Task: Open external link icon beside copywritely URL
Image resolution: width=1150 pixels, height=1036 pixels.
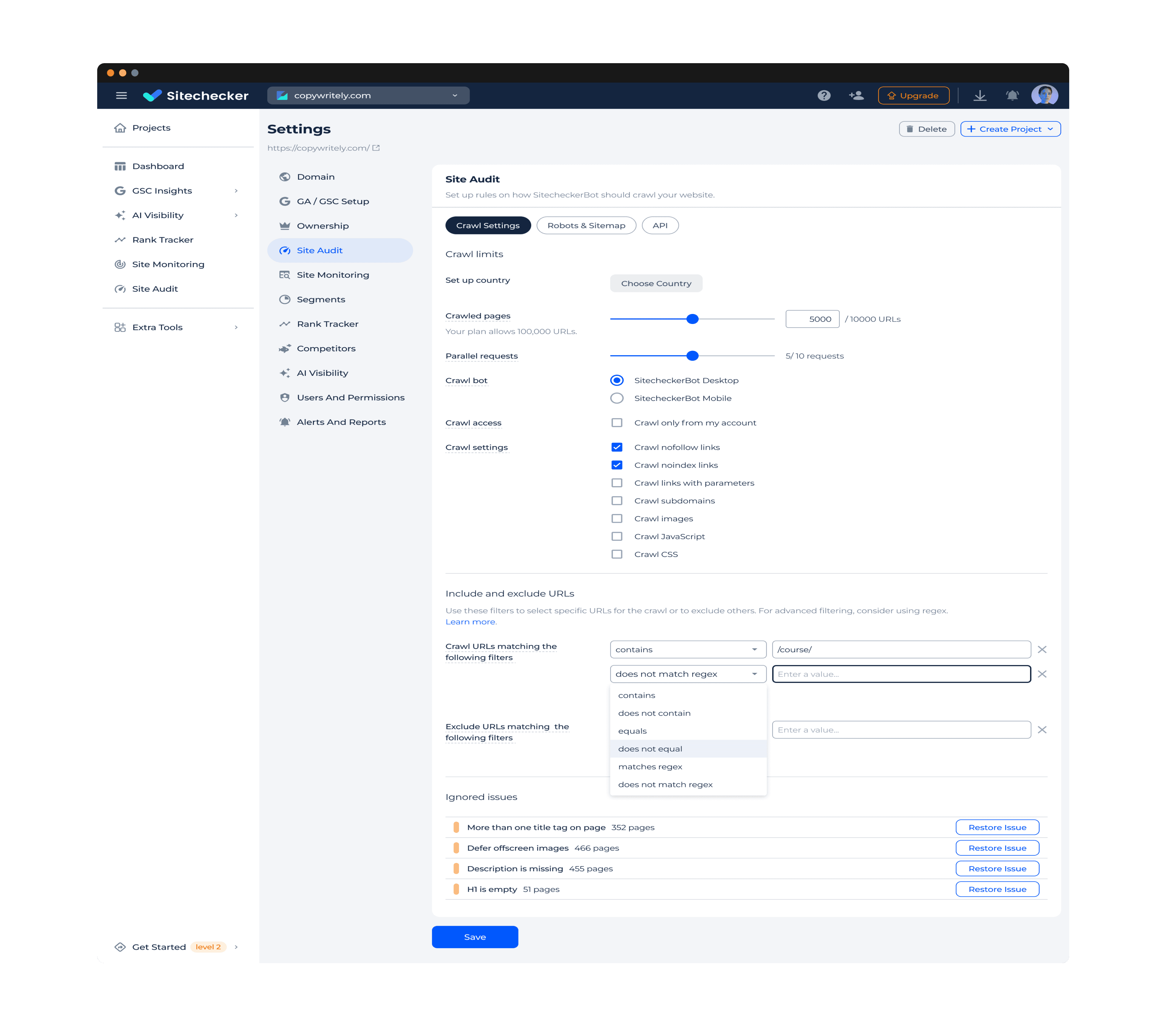Action: click(x=376, y=148)
